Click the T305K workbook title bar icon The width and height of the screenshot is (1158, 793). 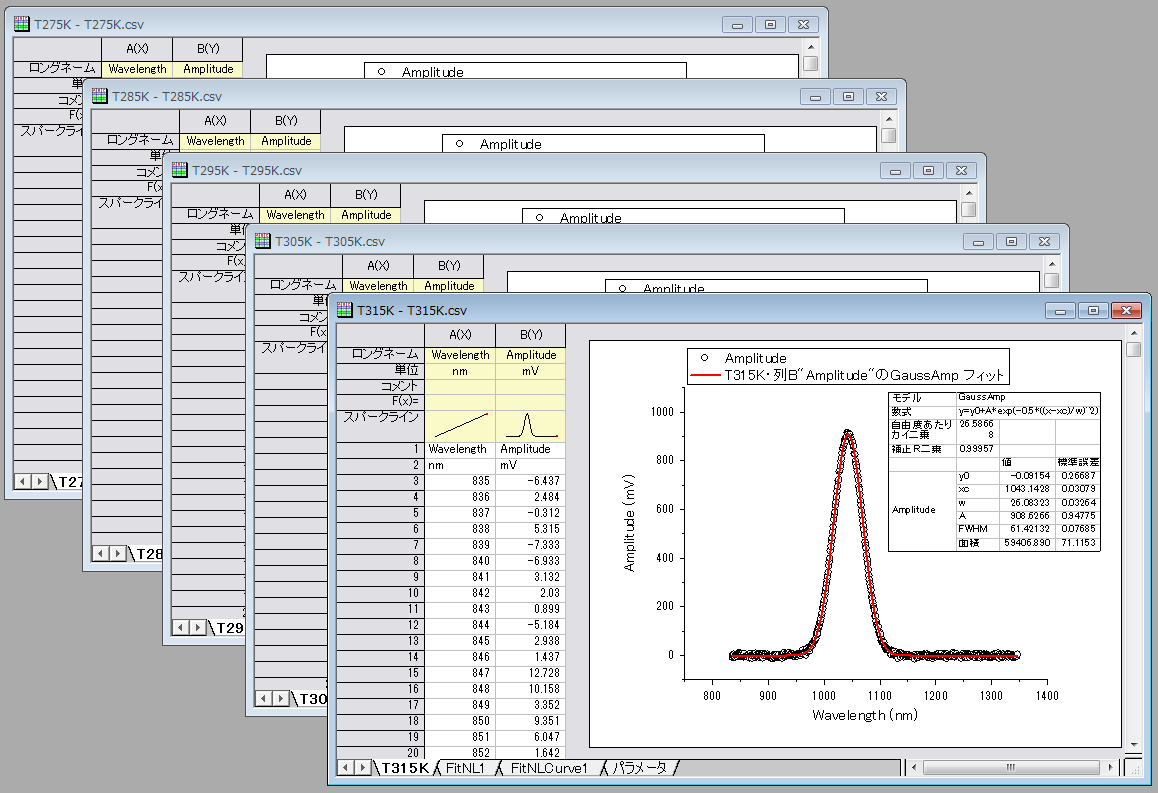point(263,241)
